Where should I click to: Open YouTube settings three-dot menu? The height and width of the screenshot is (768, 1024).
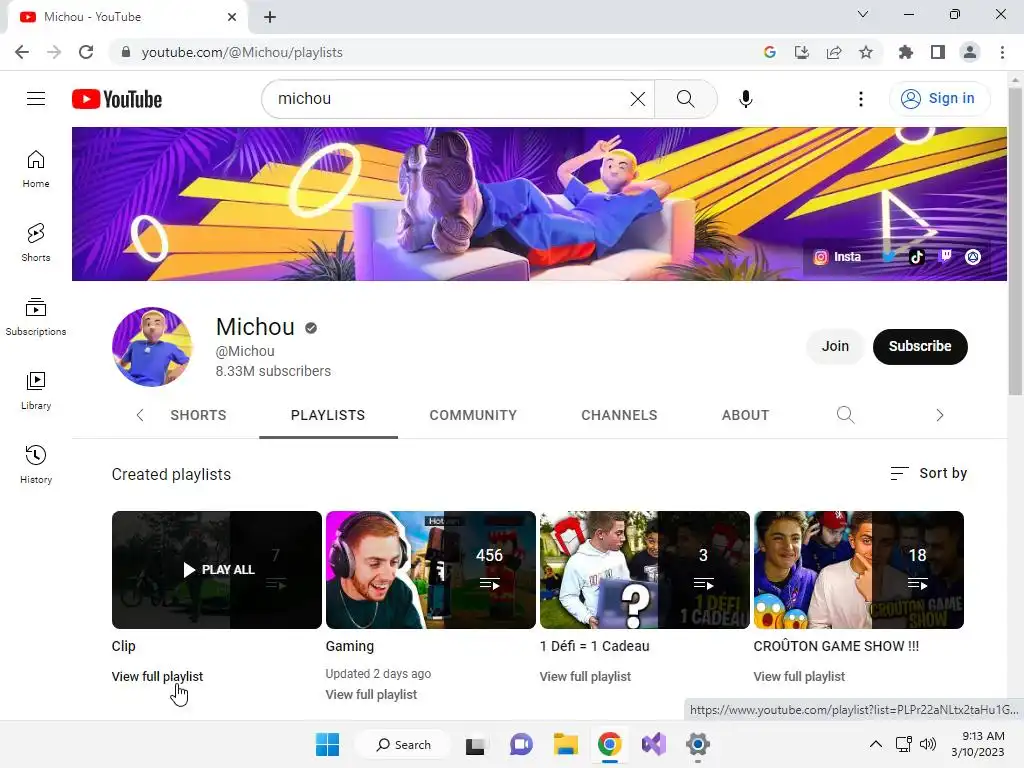(x=861, y=99)
